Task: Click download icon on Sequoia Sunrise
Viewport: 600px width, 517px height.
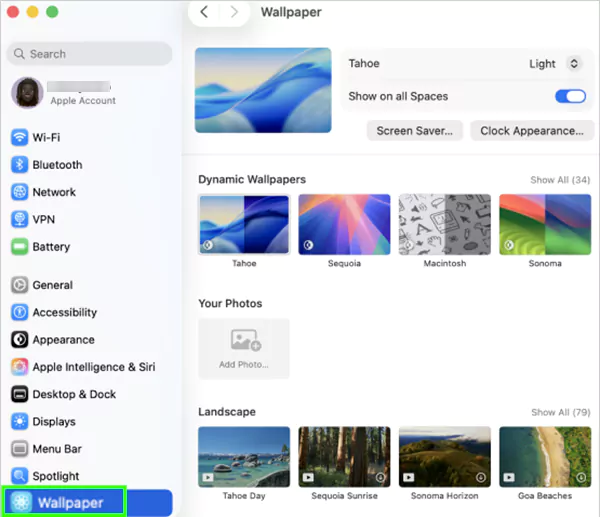Action: point(380,477)
